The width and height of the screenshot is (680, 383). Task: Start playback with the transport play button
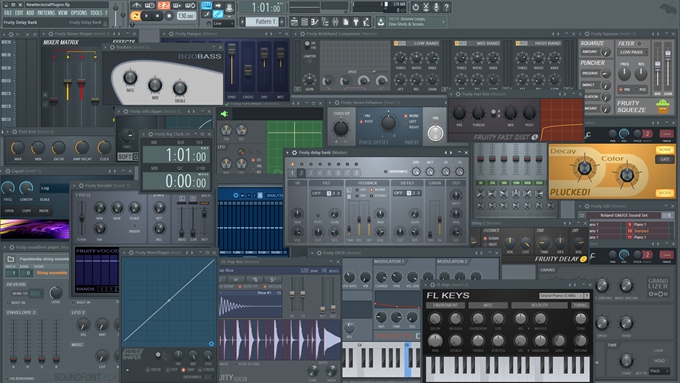pos(147,16)
